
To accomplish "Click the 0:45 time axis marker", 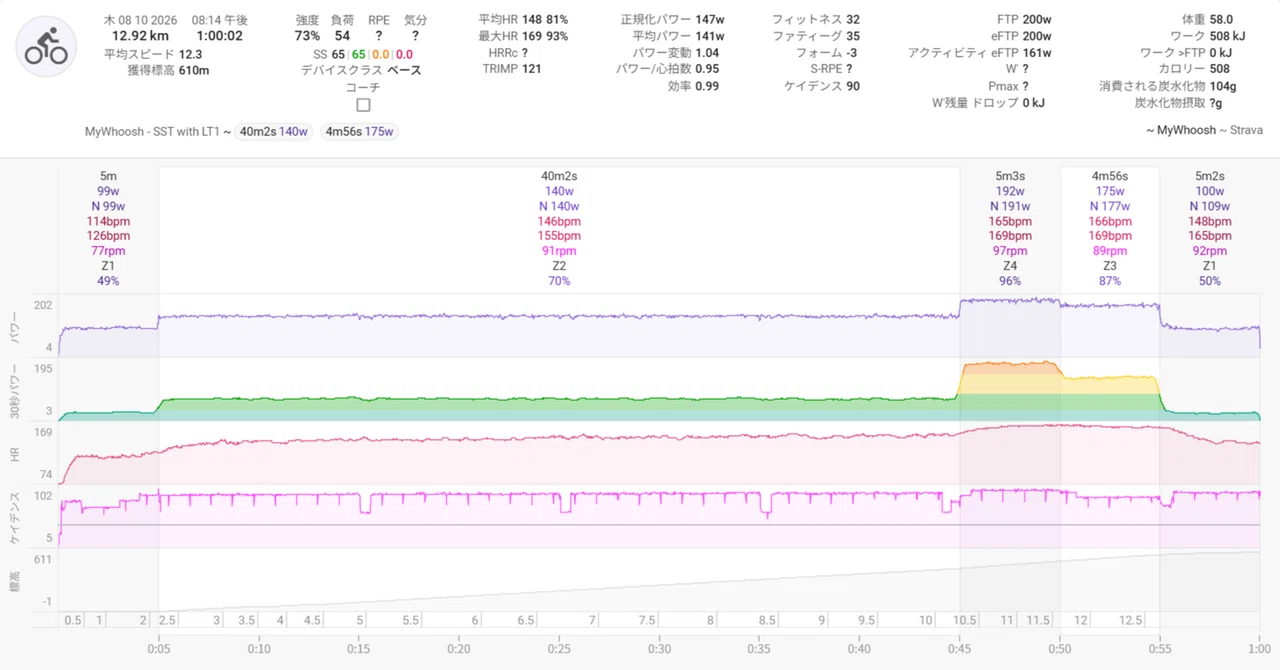I will (x=959, y=647).
